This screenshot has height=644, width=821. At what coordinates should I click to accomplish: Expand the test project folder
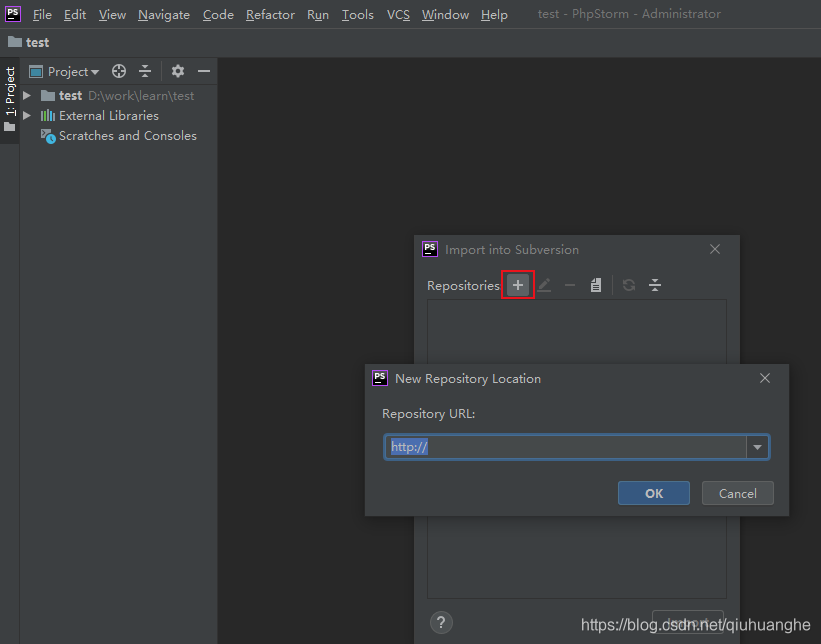[x=27, y=96]
